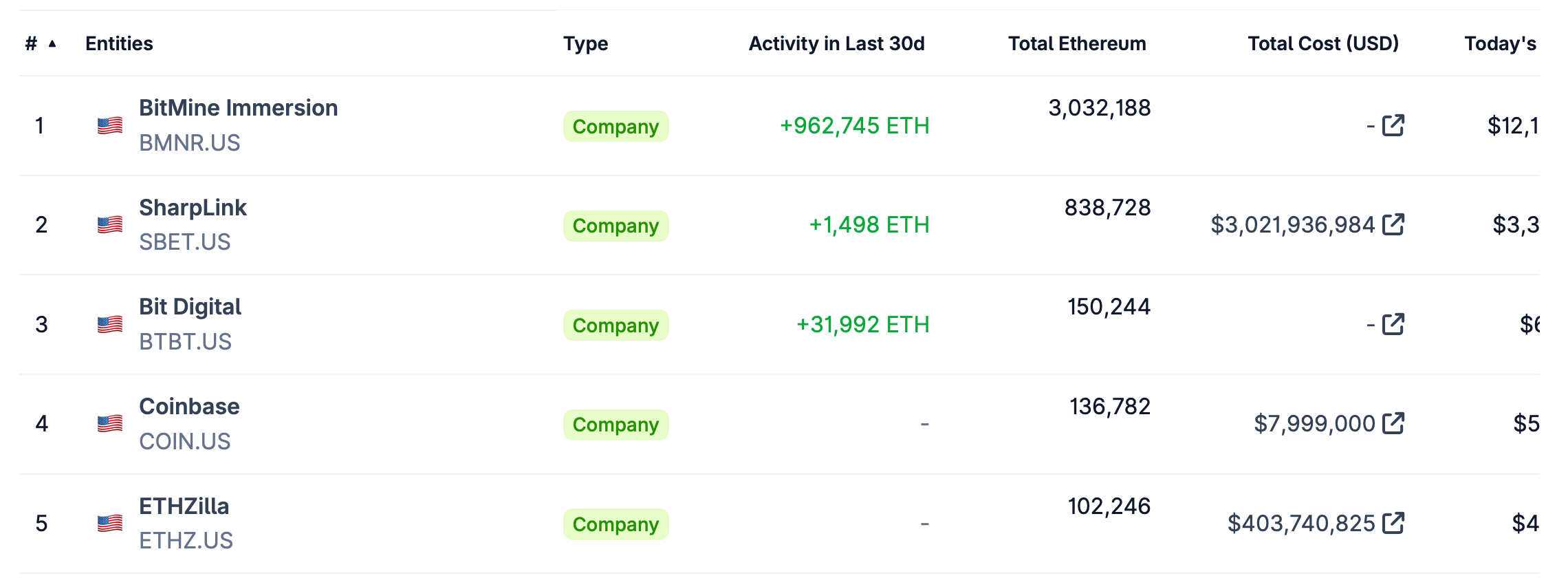Sort table by Total Ethereum column
Viewport: 1568px width, 578px height.
coord(1076,43)
